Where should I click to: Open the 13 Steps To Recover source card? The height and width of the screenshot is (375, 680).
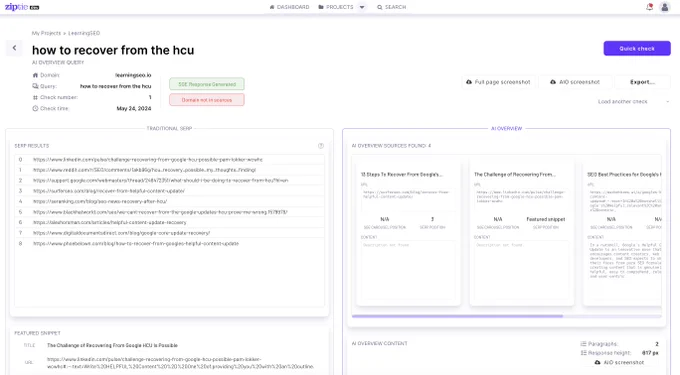pyautogui.click(x=408, y=234)
